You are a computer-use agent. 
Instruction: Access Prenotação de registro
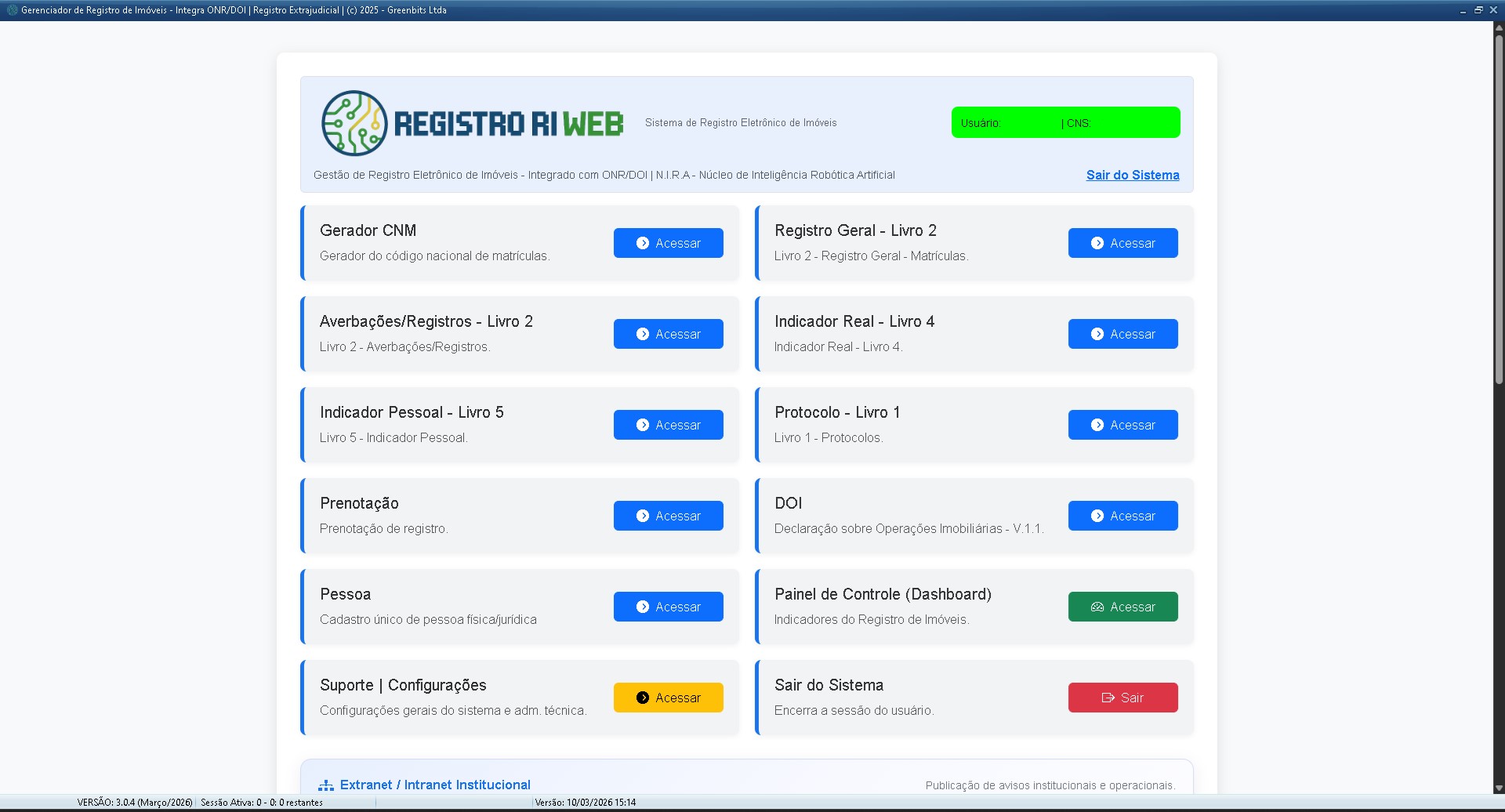(x=668, y=516)
